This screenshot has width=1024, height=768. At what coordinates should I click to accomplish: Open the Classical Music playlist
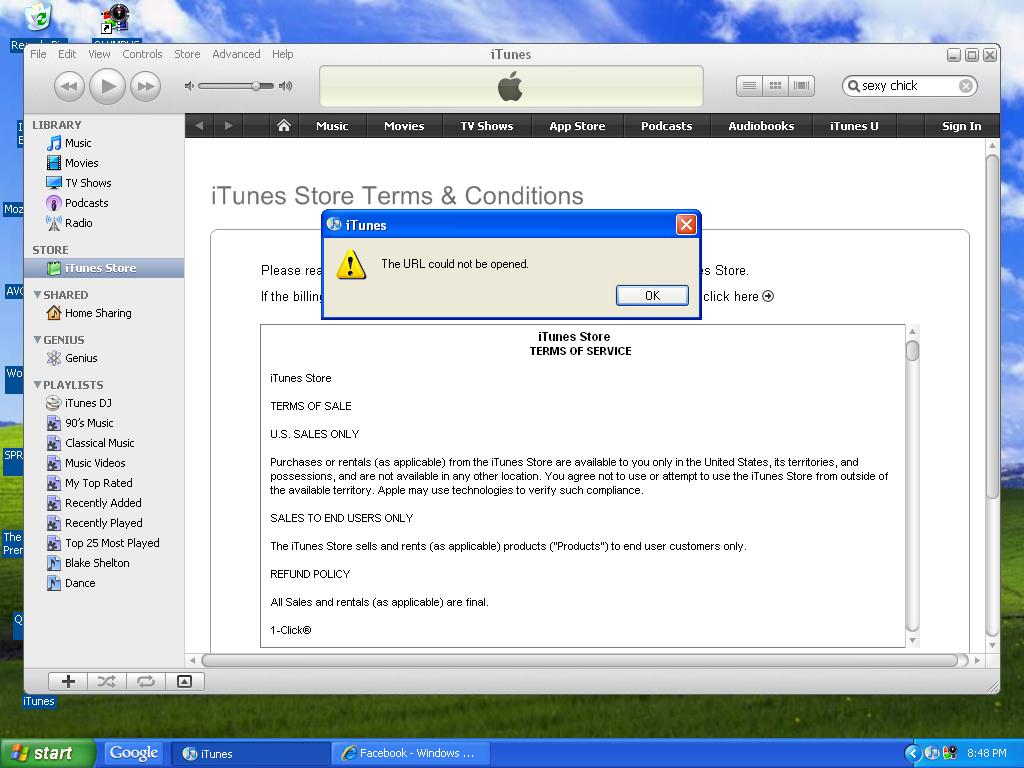[x=104, y=443]
